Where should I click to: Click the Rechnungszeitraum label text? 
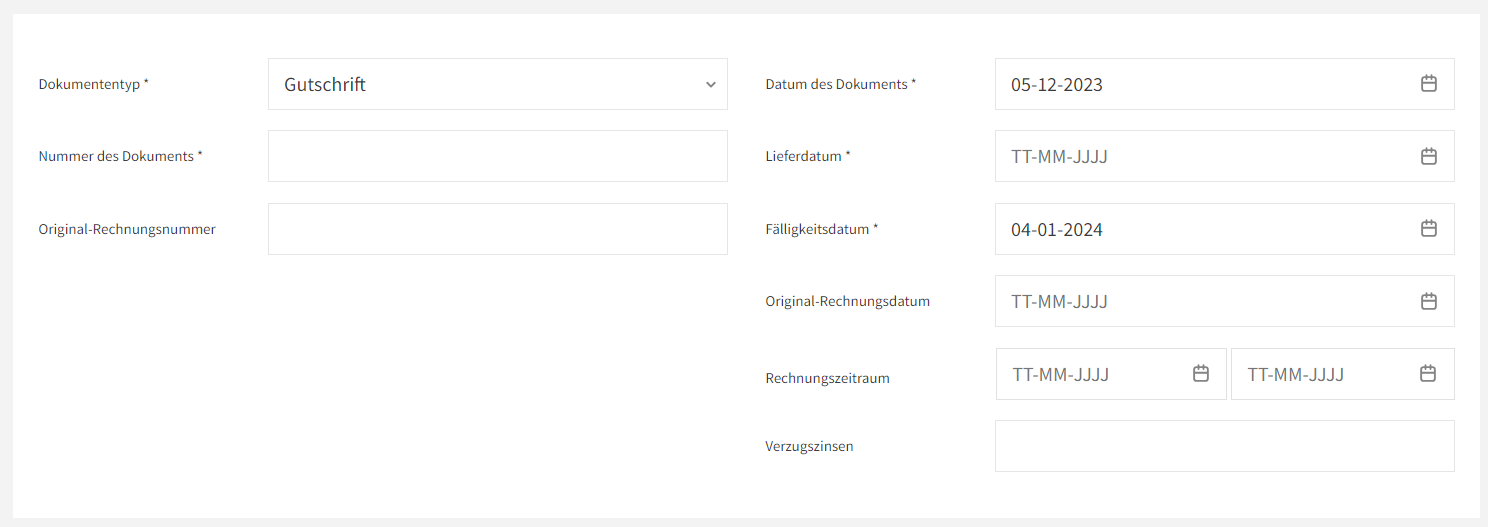[827, 379]
